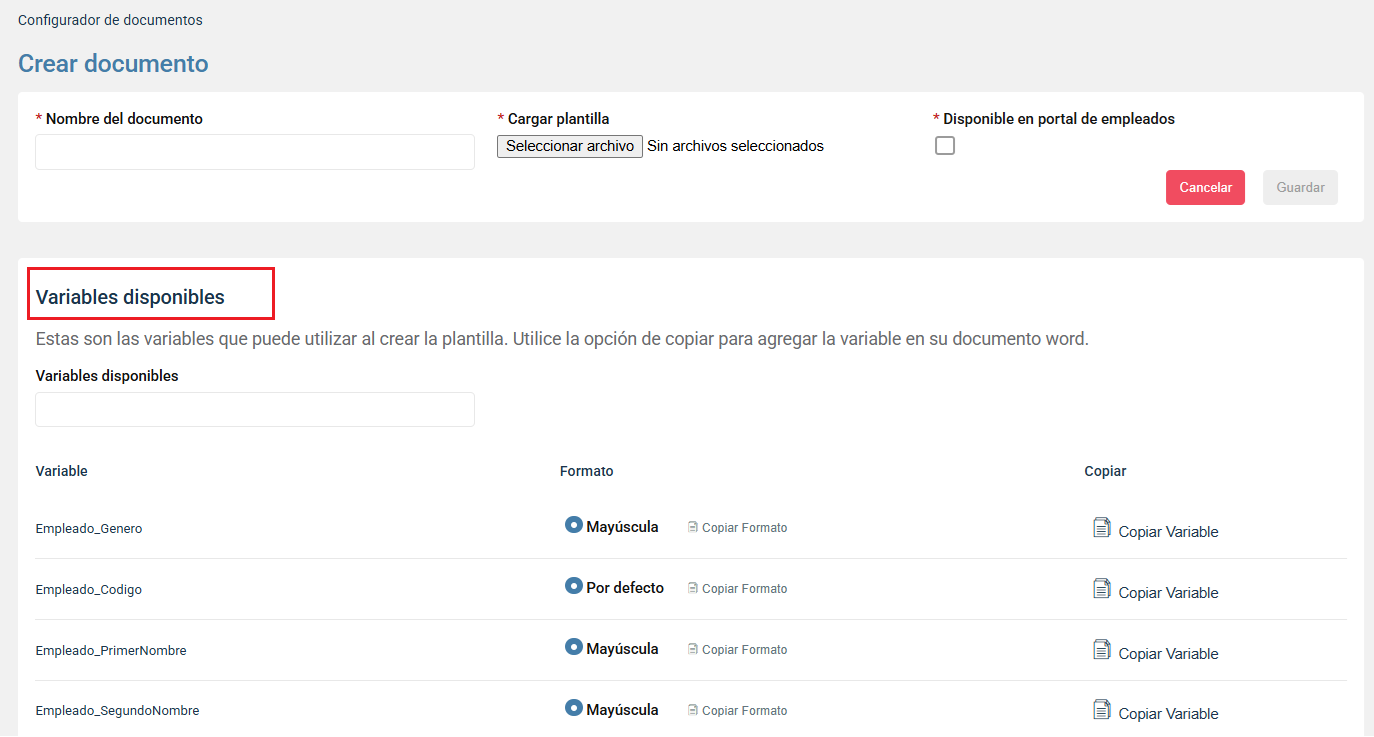The height and width of the screenshot is (737, 1374).
Task: Click Seleccionar archivo to upload template
Action: pyautogui.click(x=570, y=146)
